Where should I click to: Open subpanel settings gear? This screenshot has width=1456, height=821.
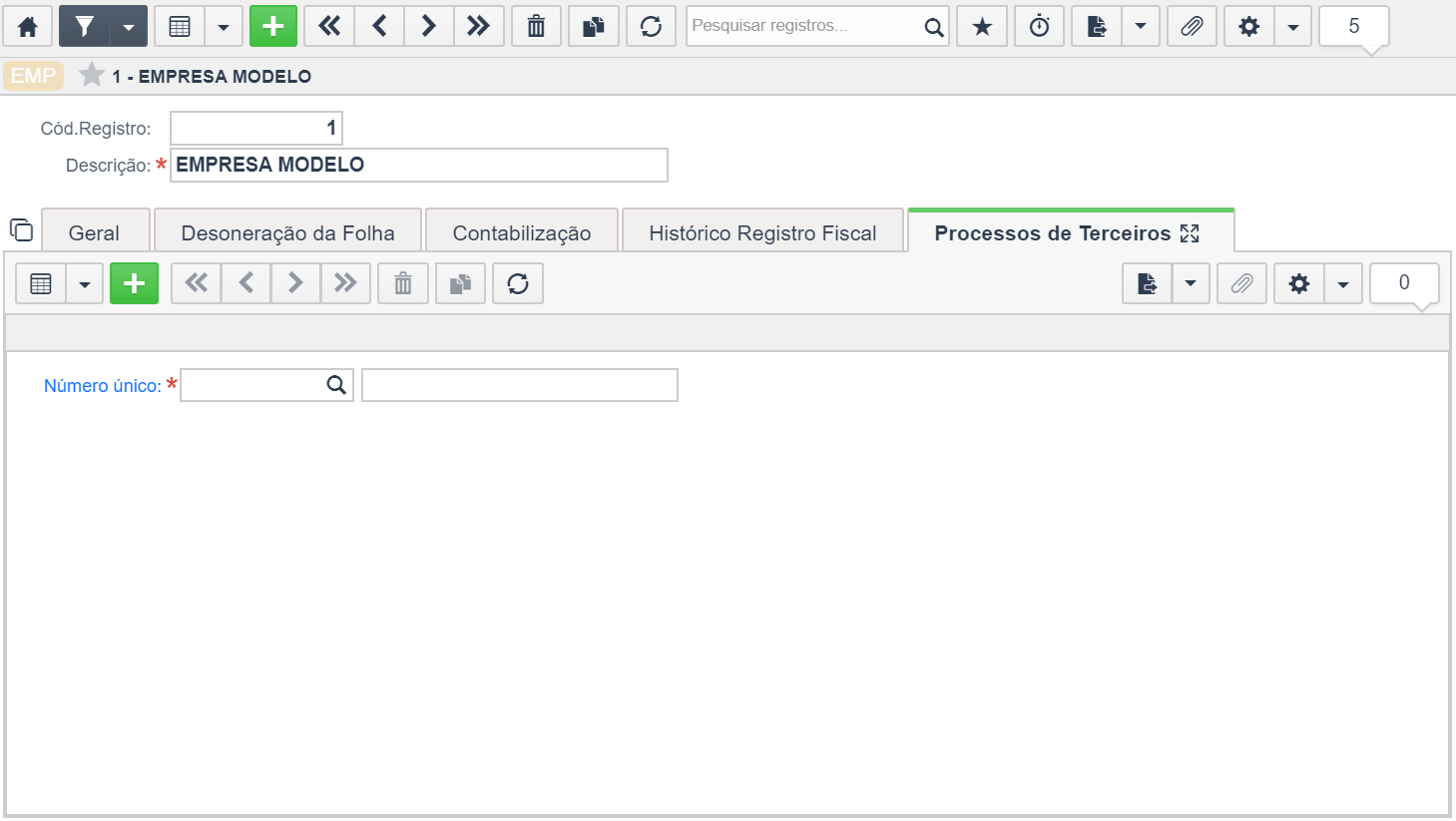(1299, 283)
